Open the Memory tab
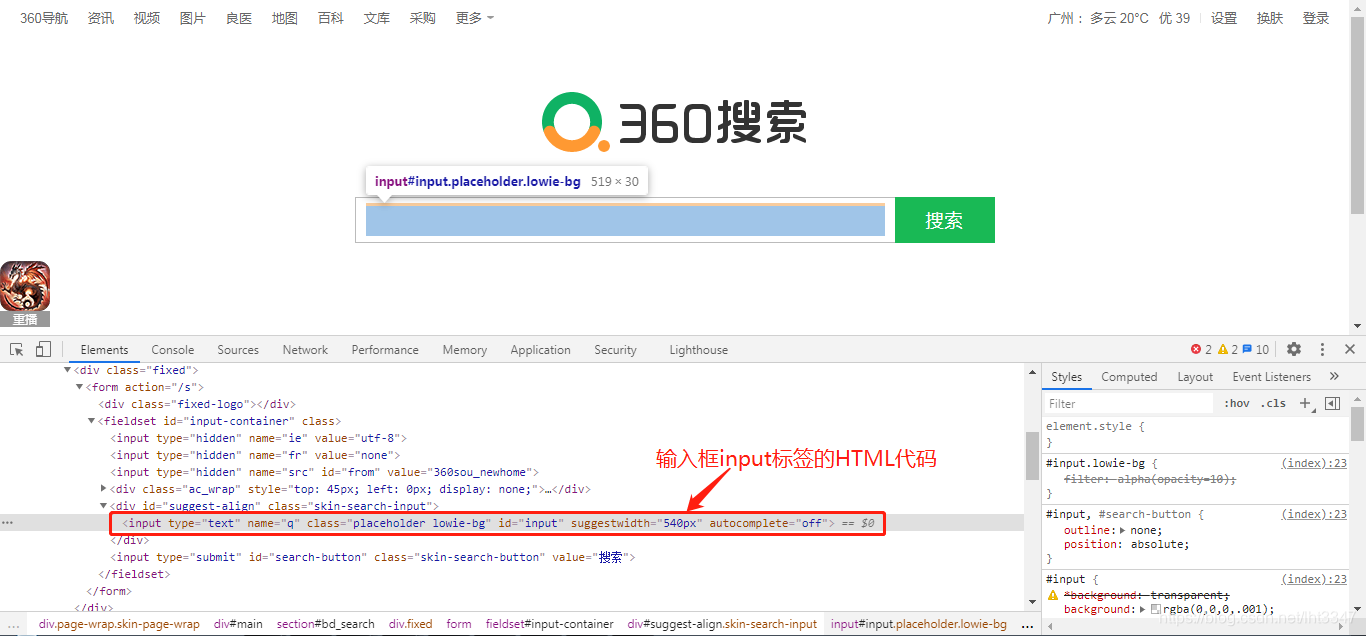 click(465, 350)
